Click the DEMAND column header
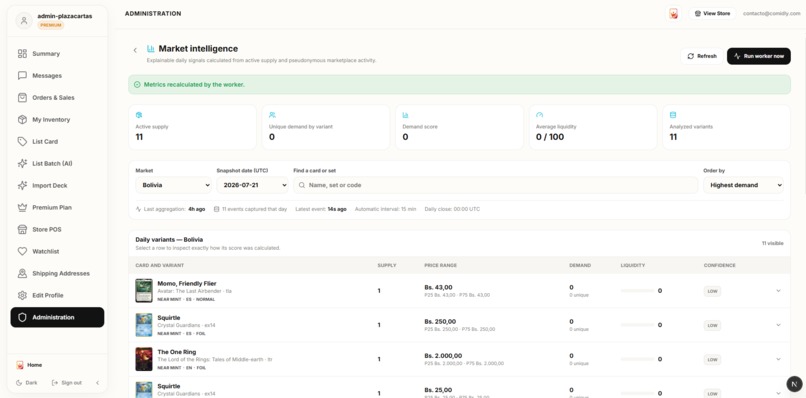Image resolution: width=806 pixels, height=398 pixels. pos(580,265)
